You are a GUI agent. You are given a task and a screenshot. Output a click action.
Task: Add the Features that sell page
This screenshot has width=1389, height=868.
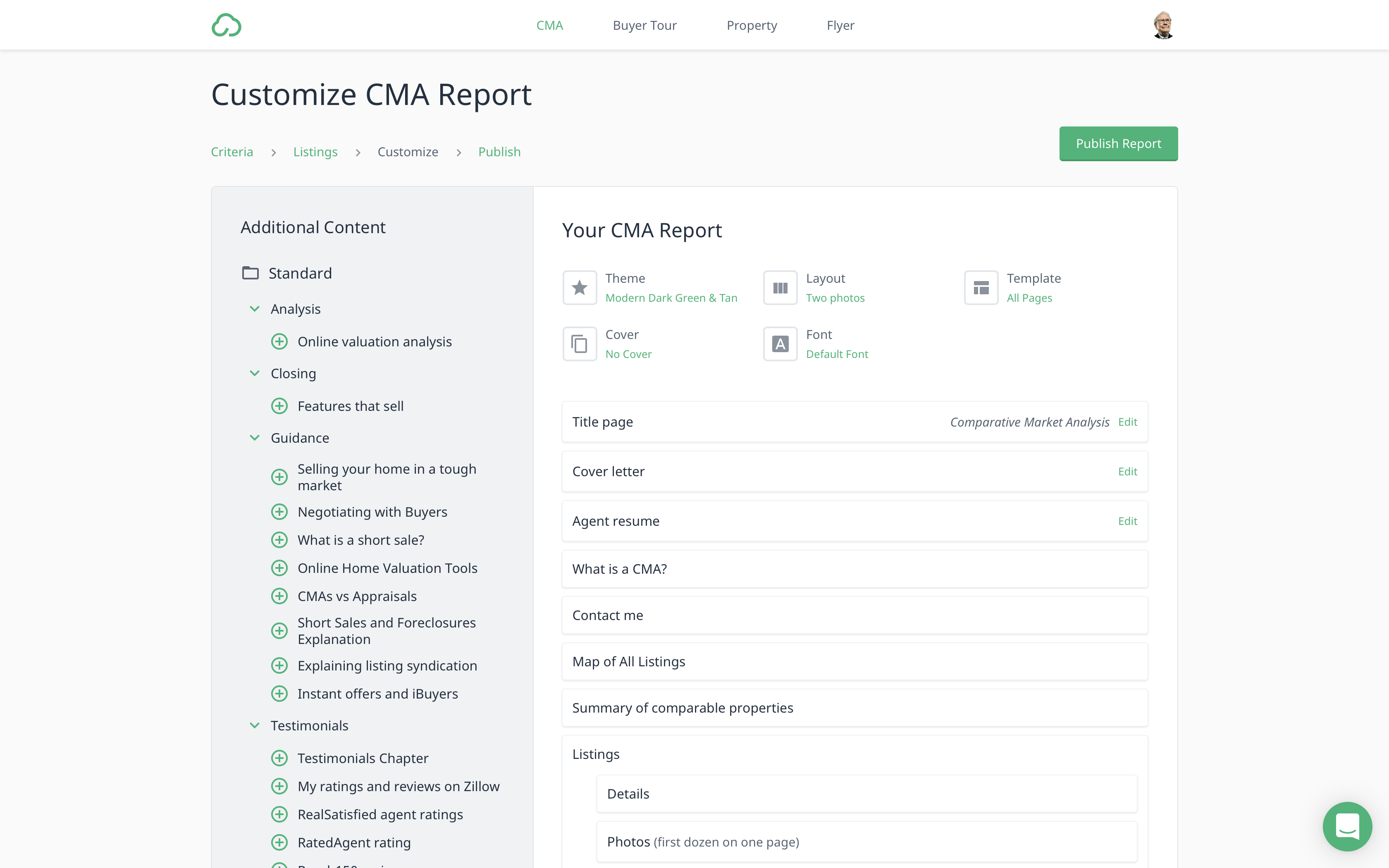tap(279, 406)
